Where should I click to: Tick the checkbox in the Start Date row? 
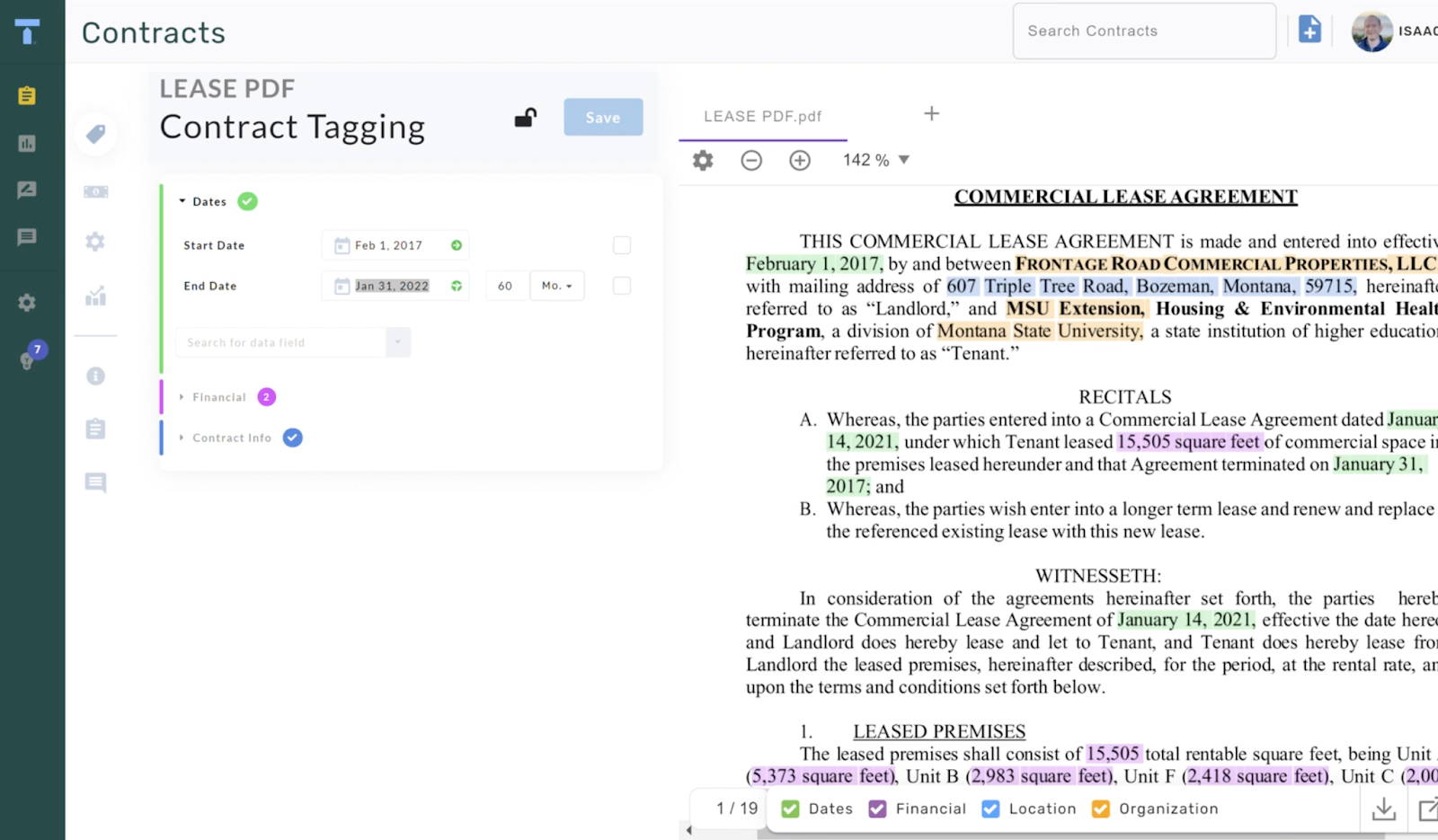click(x=622, y=245)
